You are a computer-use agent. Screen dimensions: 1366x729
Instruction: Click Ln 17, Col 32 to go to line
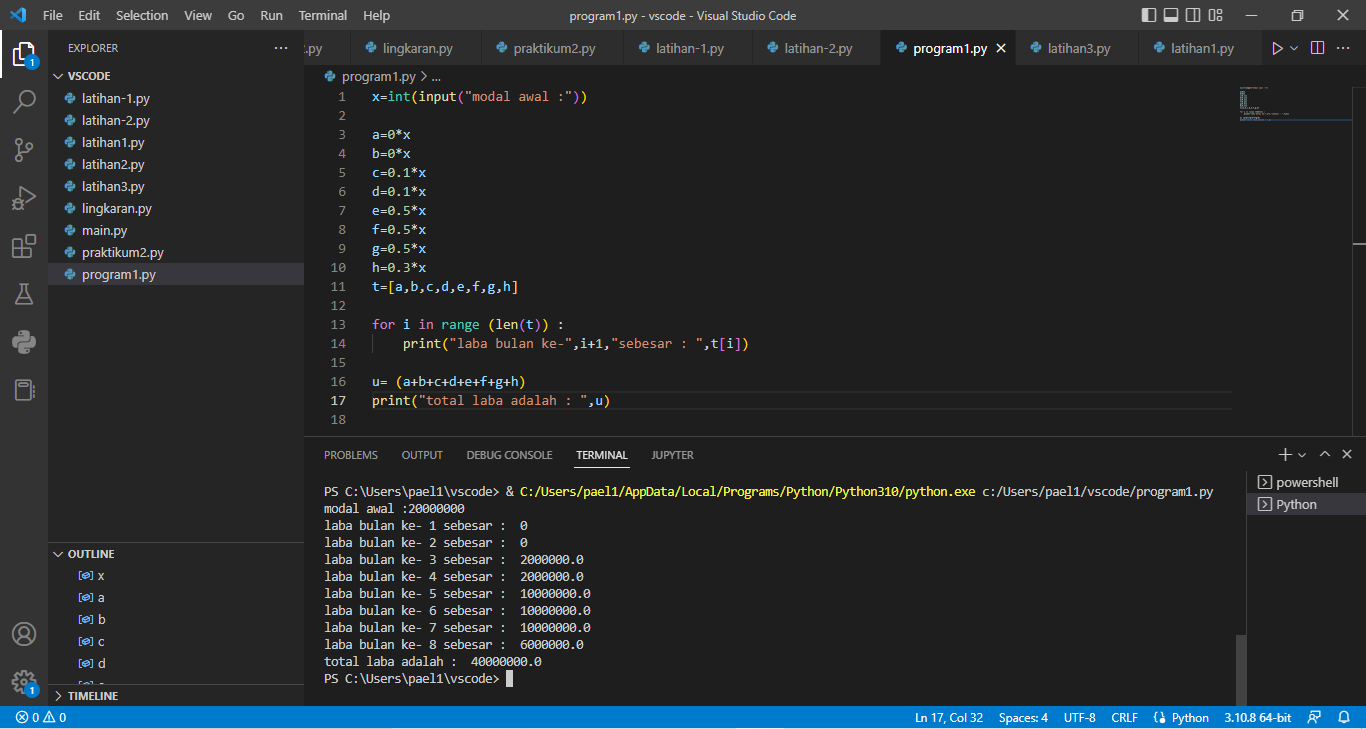tap(948, 717)
